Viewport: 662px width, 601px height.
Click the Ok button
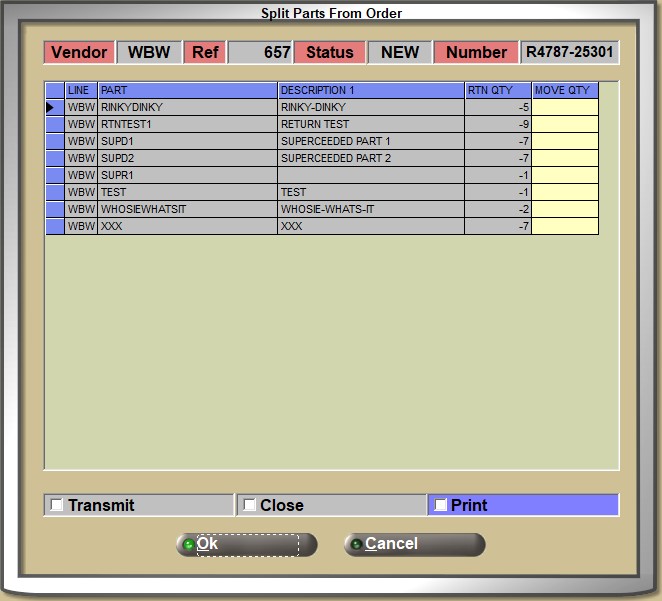(246, 544)
